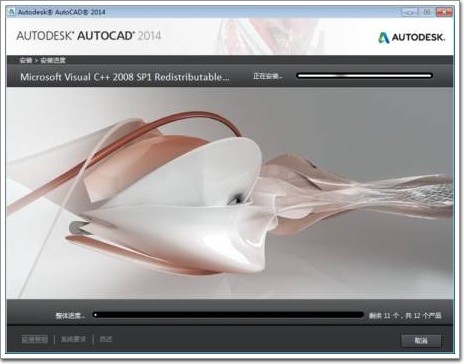The height and width of the screenshot is (364, 464).
Task: Open the 自述 readme link
Action: 106,339
